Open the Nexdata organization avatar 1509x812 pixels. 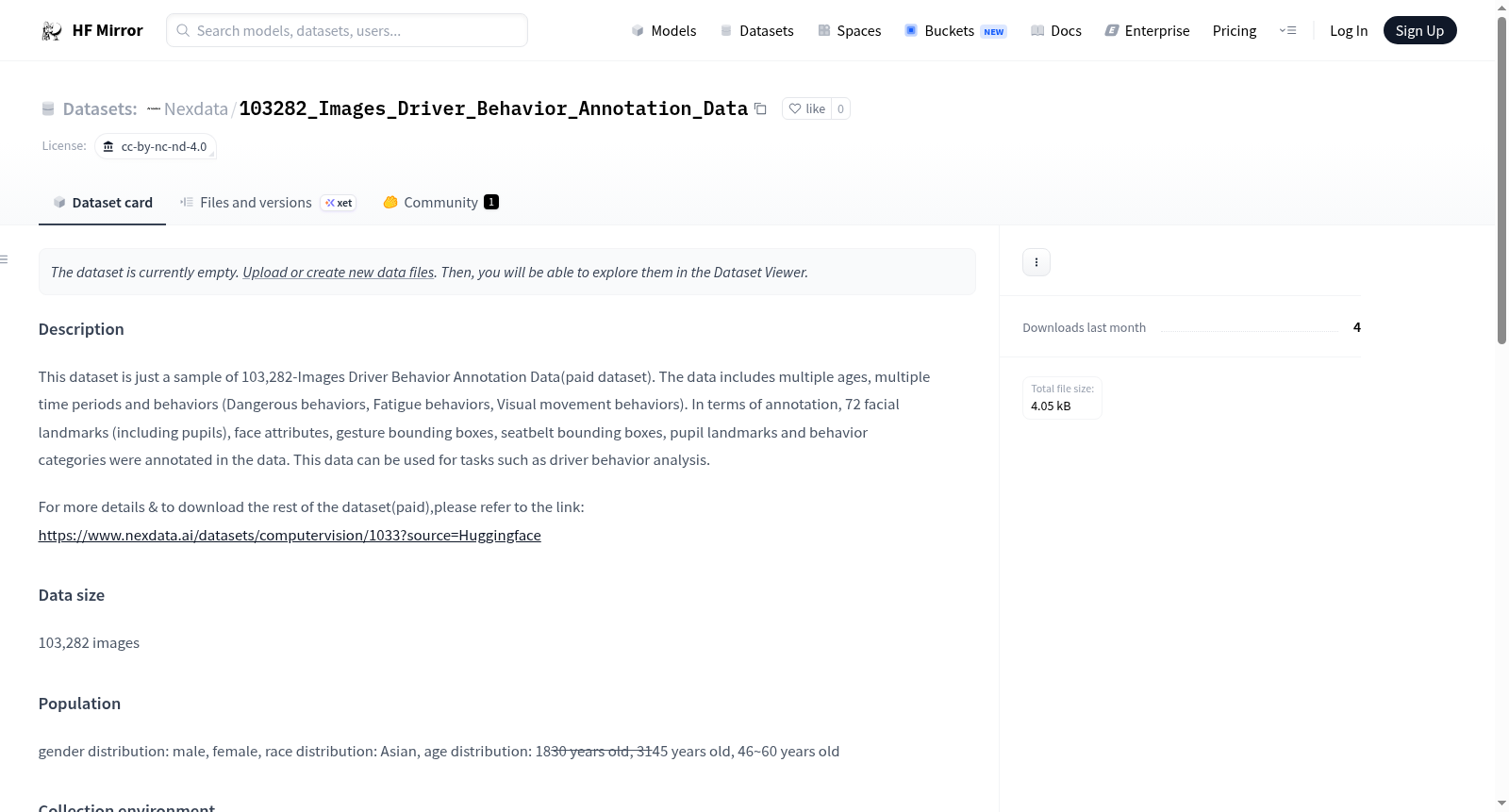(x=154, y=108)
